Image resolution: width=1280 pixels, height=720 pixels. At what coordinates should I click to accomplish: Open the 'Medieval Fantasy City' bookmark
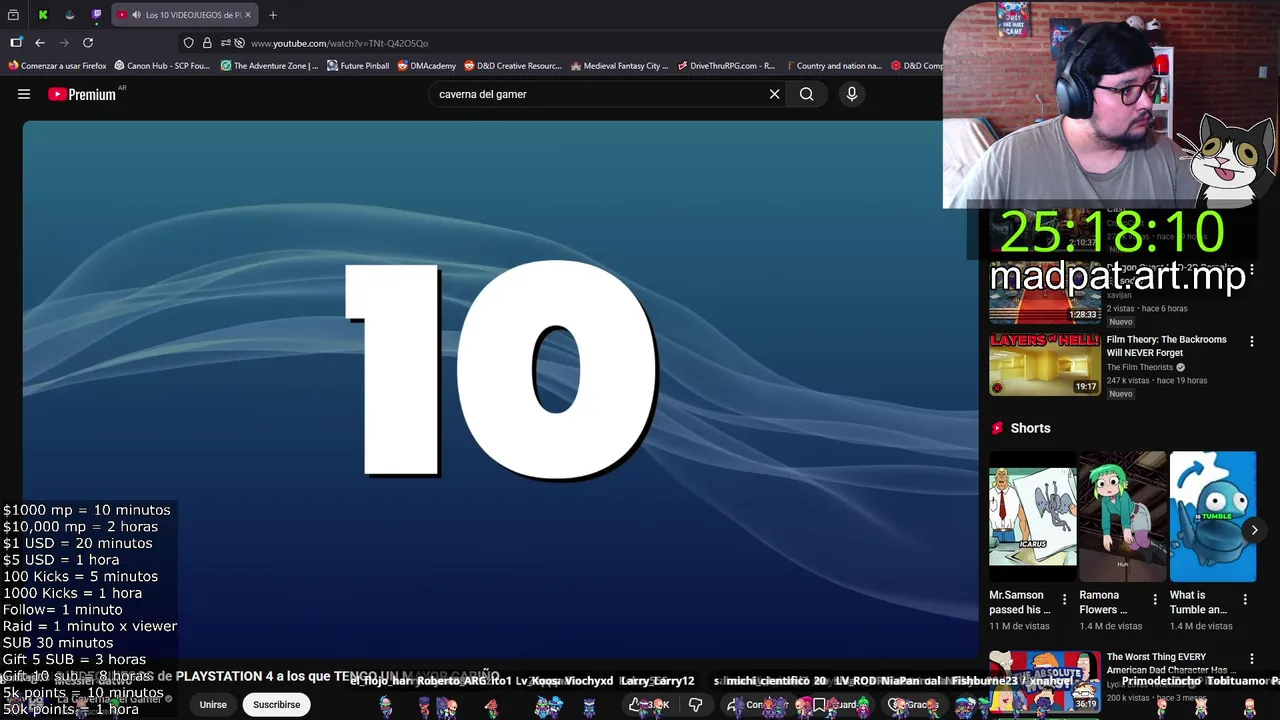click(619, 66)
